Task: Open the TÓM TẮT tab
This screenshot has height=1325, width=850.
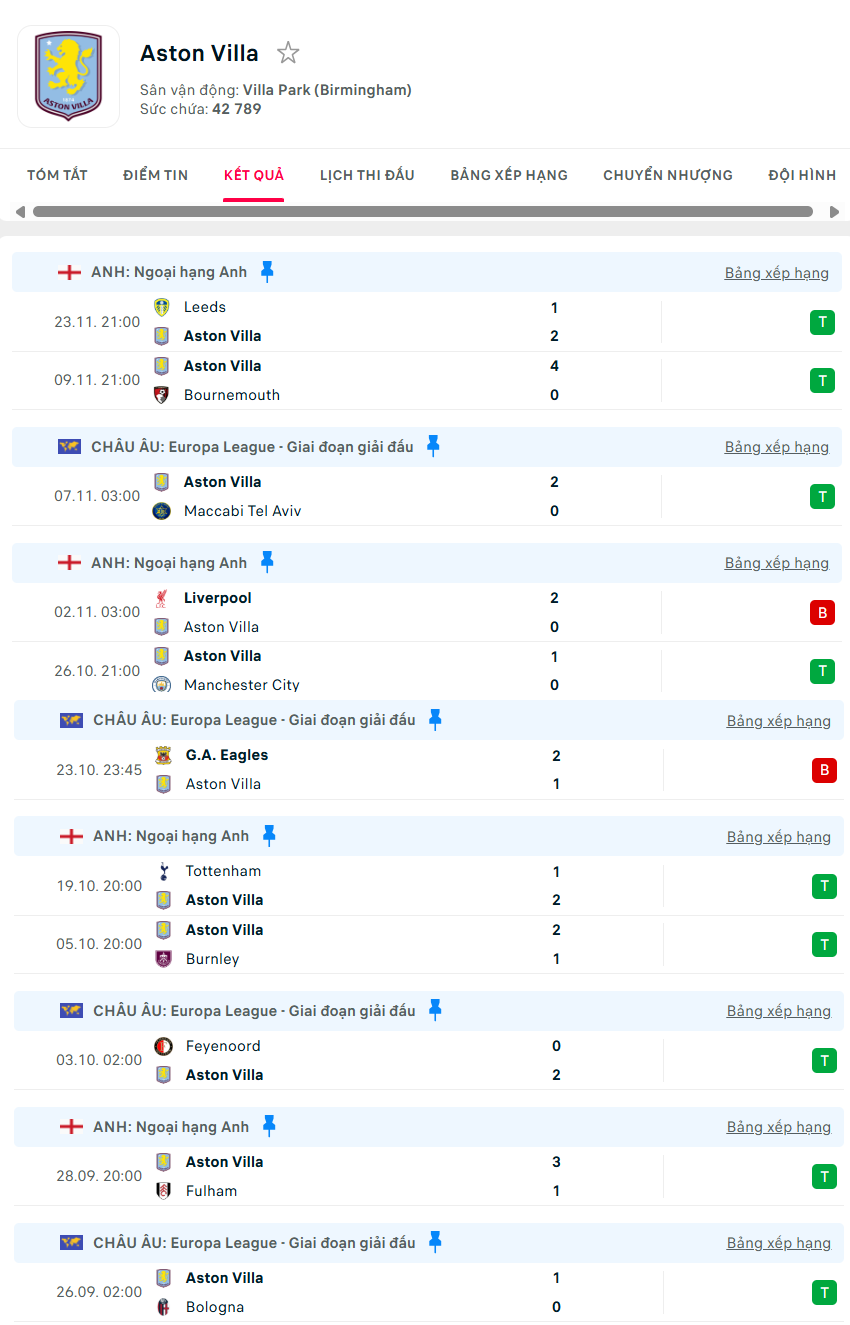Action: 57,175
